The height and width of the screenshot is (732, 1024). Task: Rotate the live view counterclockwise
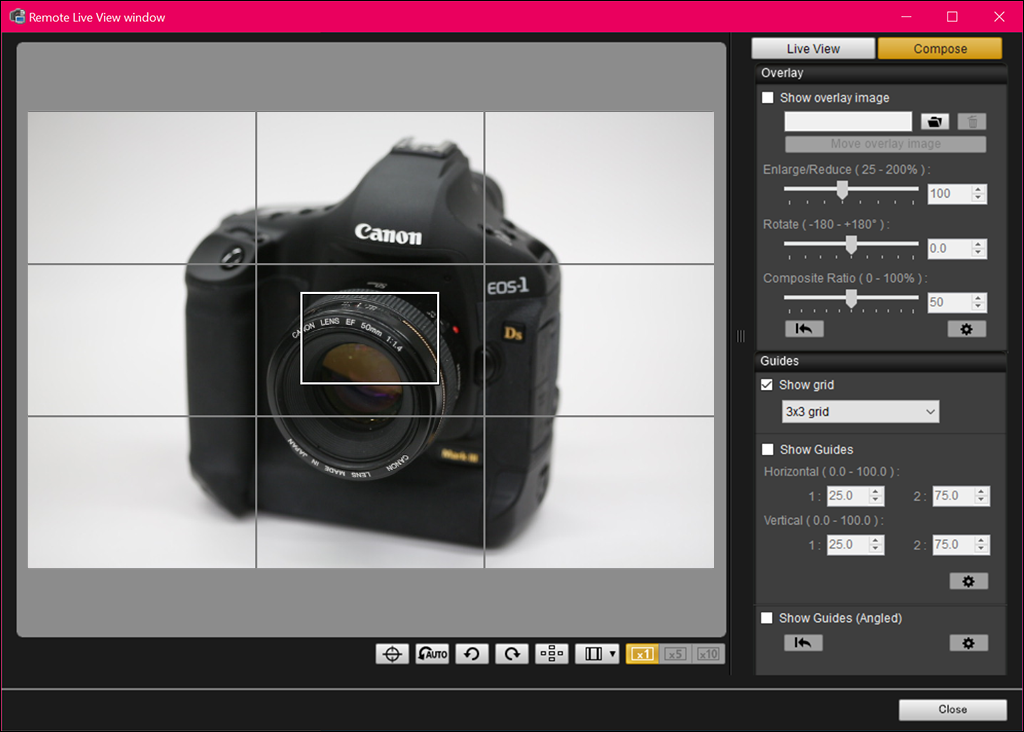coord(472,654)
